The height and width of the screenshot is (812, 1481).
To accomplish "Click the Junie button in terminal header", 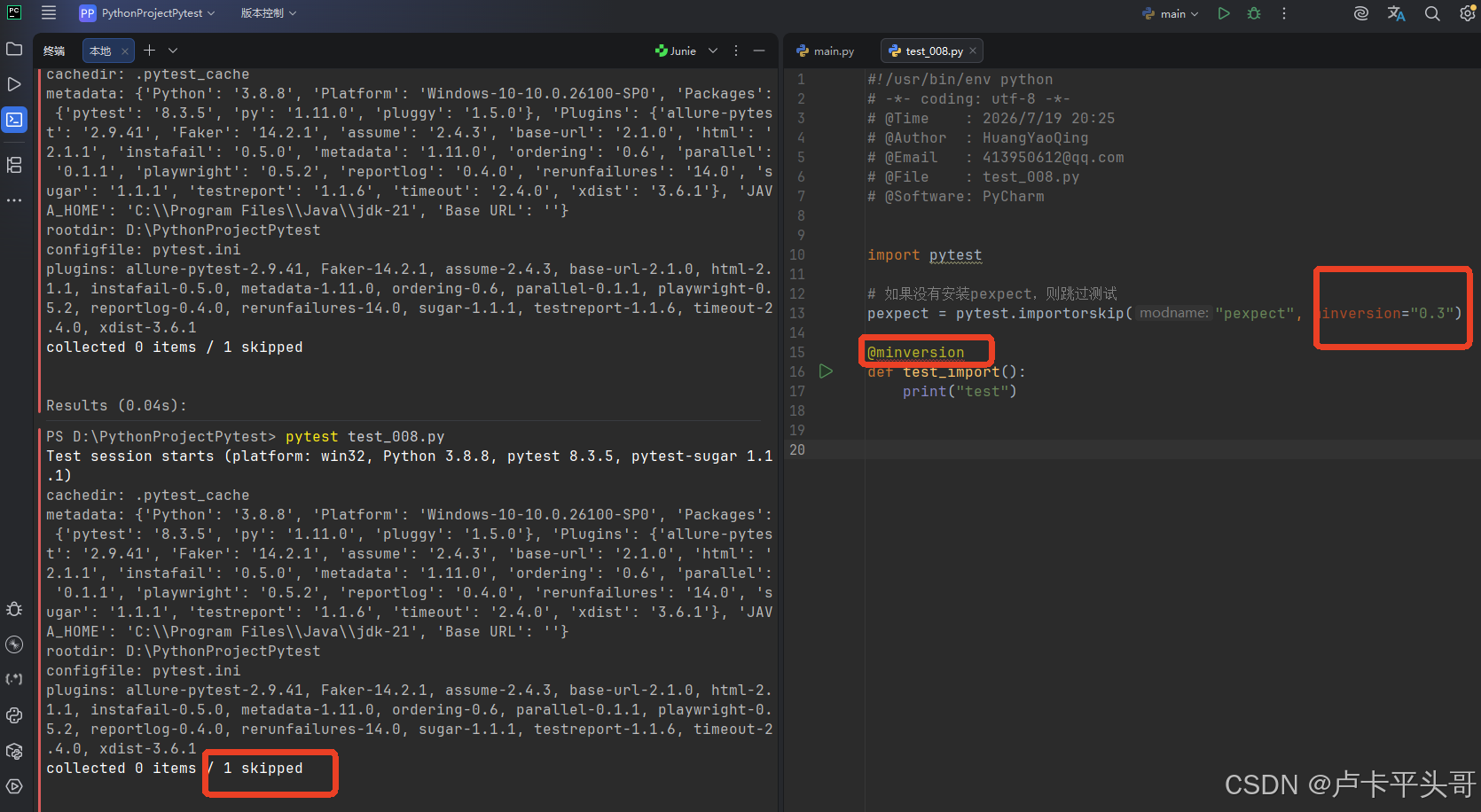I will pyautogui.click(x=676, y=51).
